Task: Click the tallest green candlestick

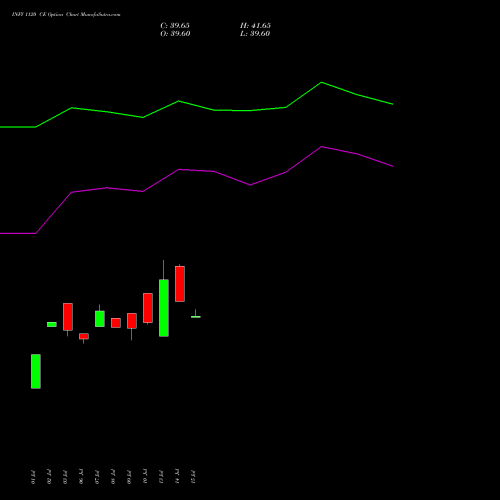Action: [164, 308]
